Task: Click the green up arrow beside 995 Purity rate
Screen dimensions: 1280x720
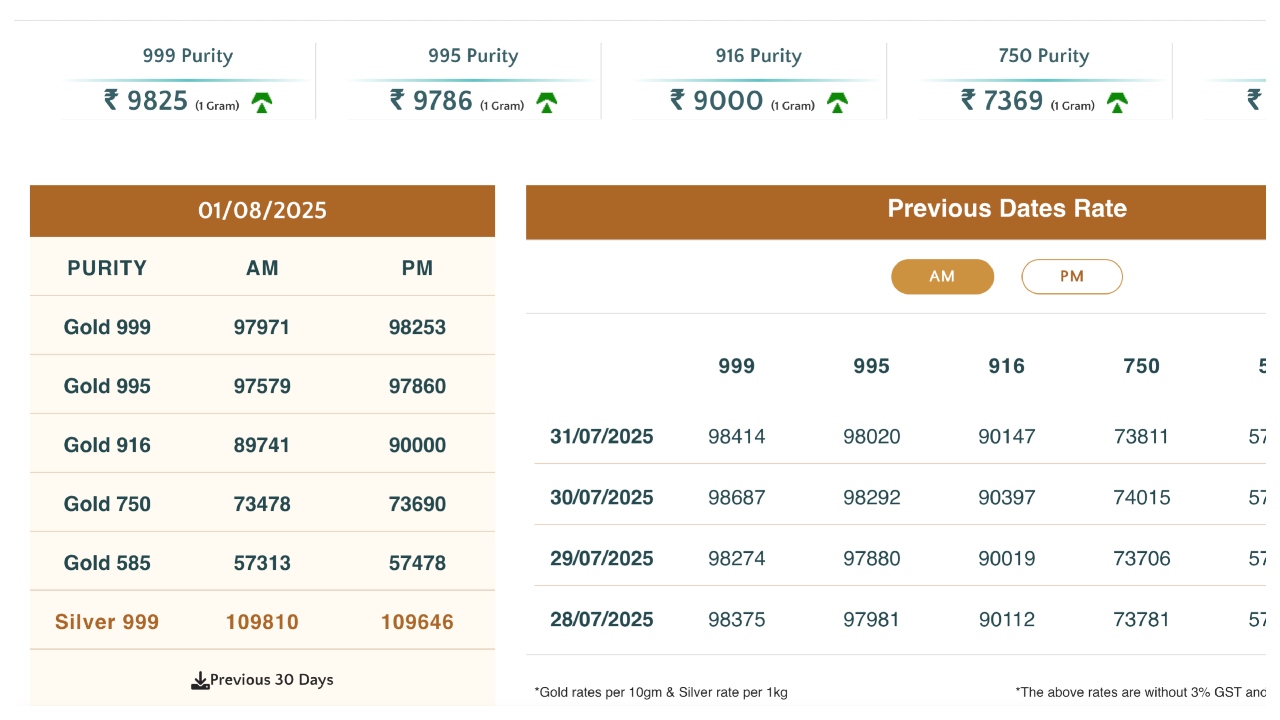Action: click(547, 102)
